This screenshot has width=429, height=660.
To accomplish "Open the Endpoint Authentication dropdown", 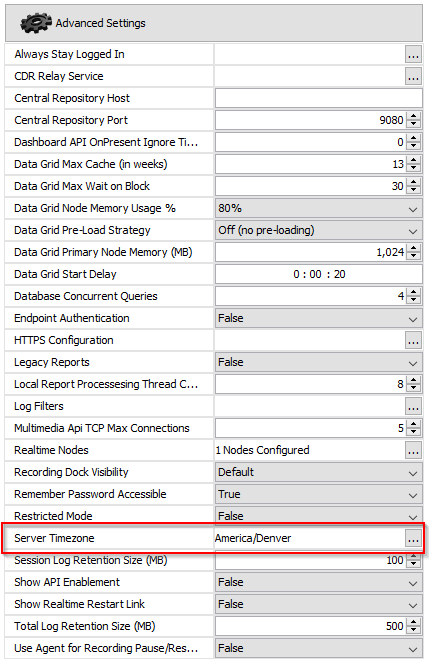I will coord(319,318).
